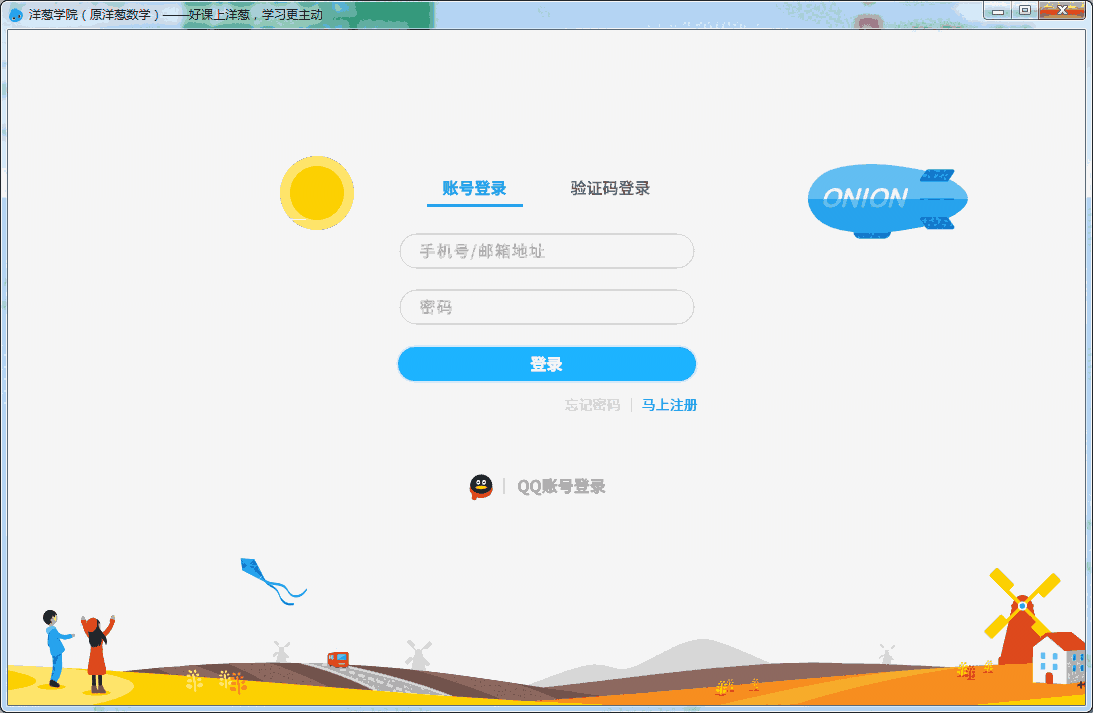Switch to the 验证码登录 tab
The width and height of the screenshot is (1093, 713).
pos(610,188)
